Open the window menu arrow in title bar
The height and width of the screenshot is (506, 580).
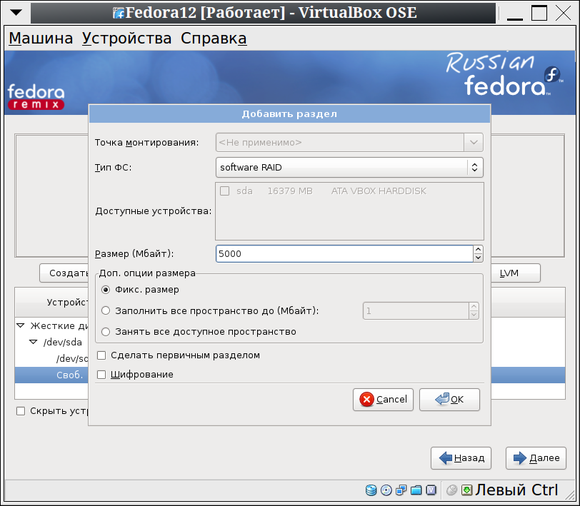click(16, 13)
